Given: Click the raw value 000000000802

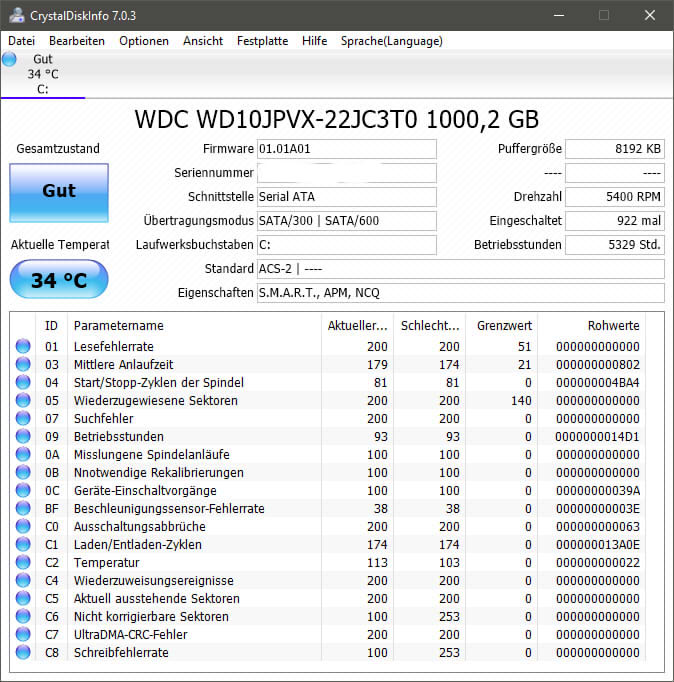Looking at the screenshot, I should pyautogui.click(x=598, y=364).
